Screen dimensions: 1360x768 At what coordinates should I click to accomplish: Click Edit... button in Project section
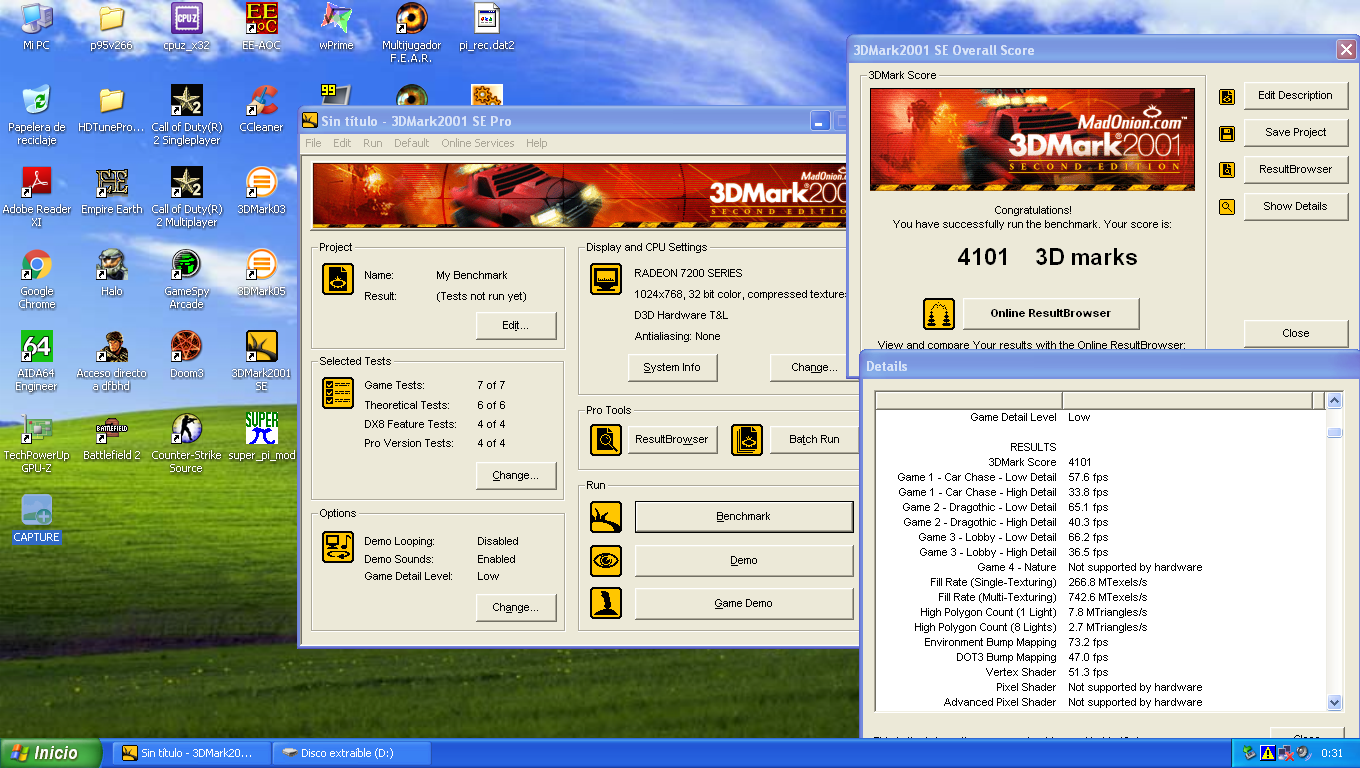515,325
